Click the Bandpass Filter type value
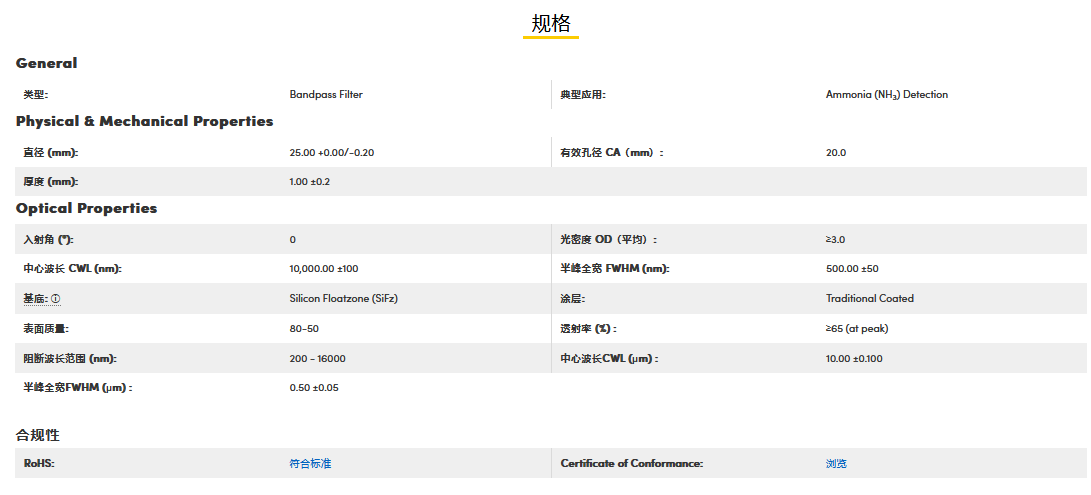The height and width of the screenshot is (495, 1091). click(x=326, y=95)
